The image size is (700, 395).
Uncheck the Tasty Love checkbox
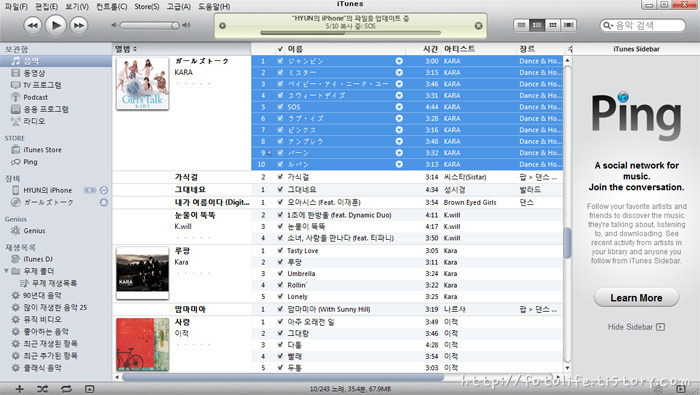280,251
